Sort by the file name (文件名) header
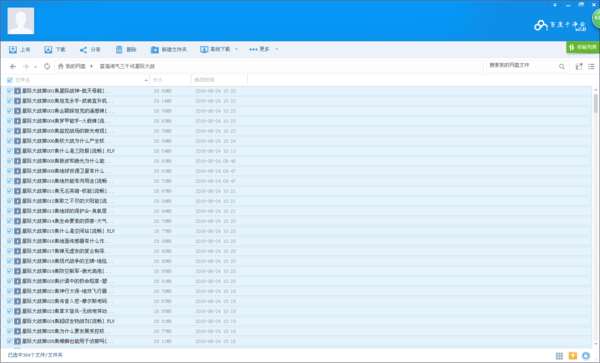Screen dimensions: 600x363 click(x=23, y=80)
